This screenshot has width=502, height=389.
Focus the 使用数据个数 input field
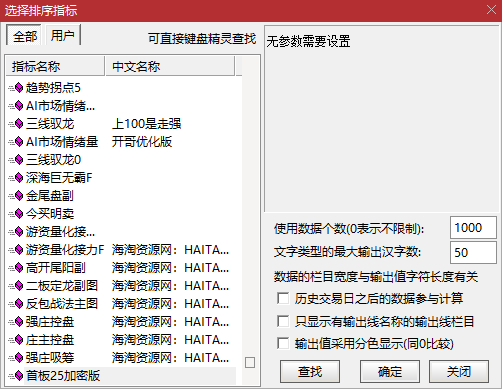point(473,228)
